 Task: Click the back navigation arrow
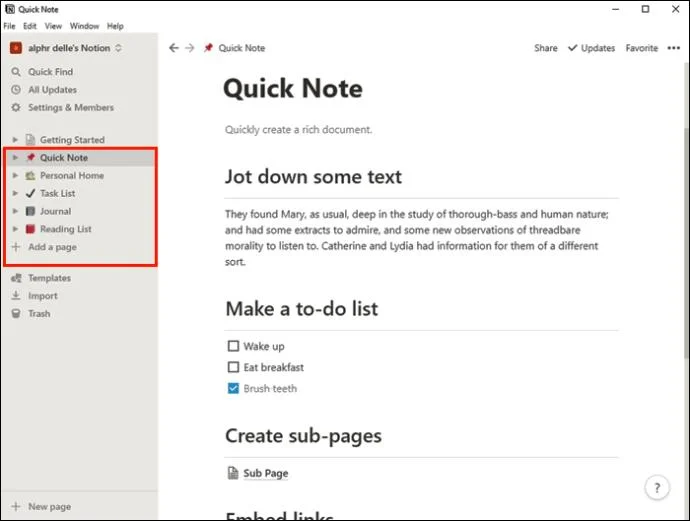tap(174, 48)
